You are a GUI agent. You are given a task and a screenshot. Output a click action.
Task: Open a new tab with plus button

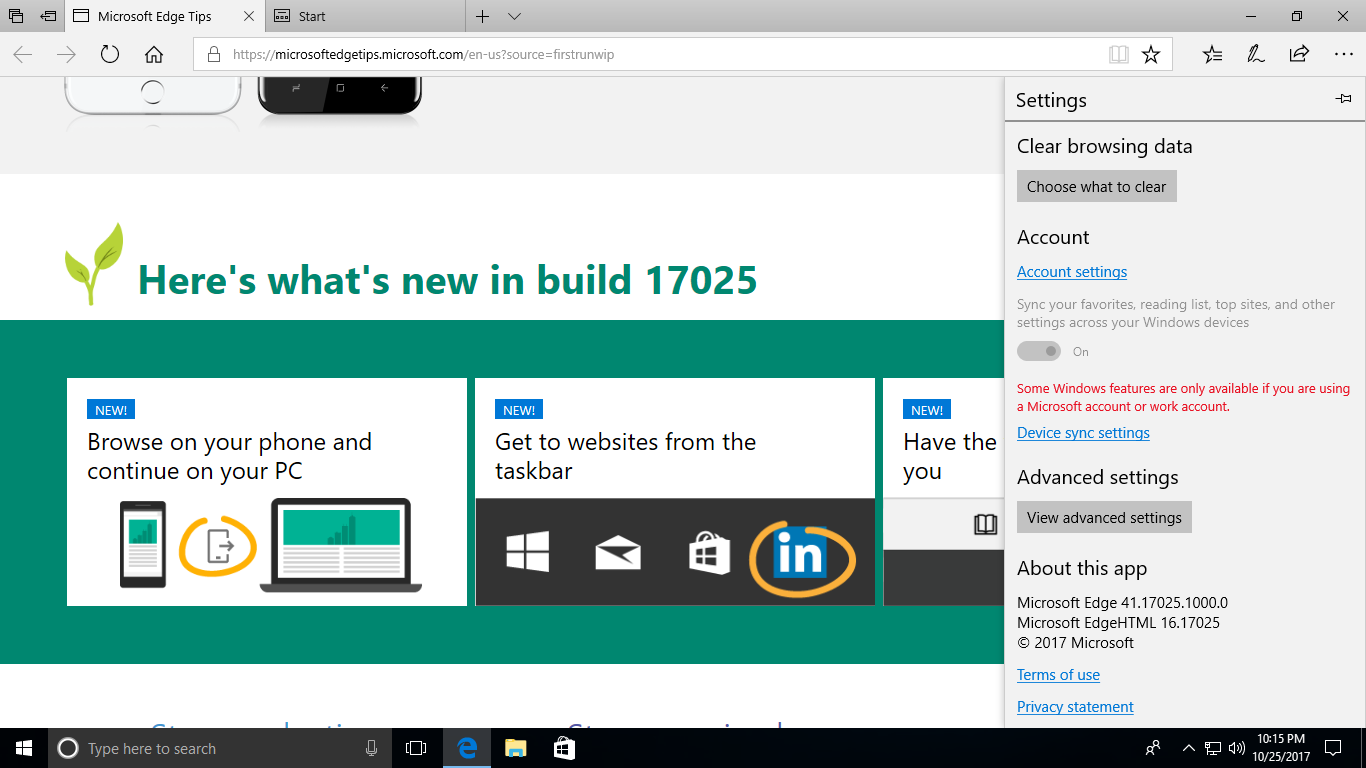point(483,16)
